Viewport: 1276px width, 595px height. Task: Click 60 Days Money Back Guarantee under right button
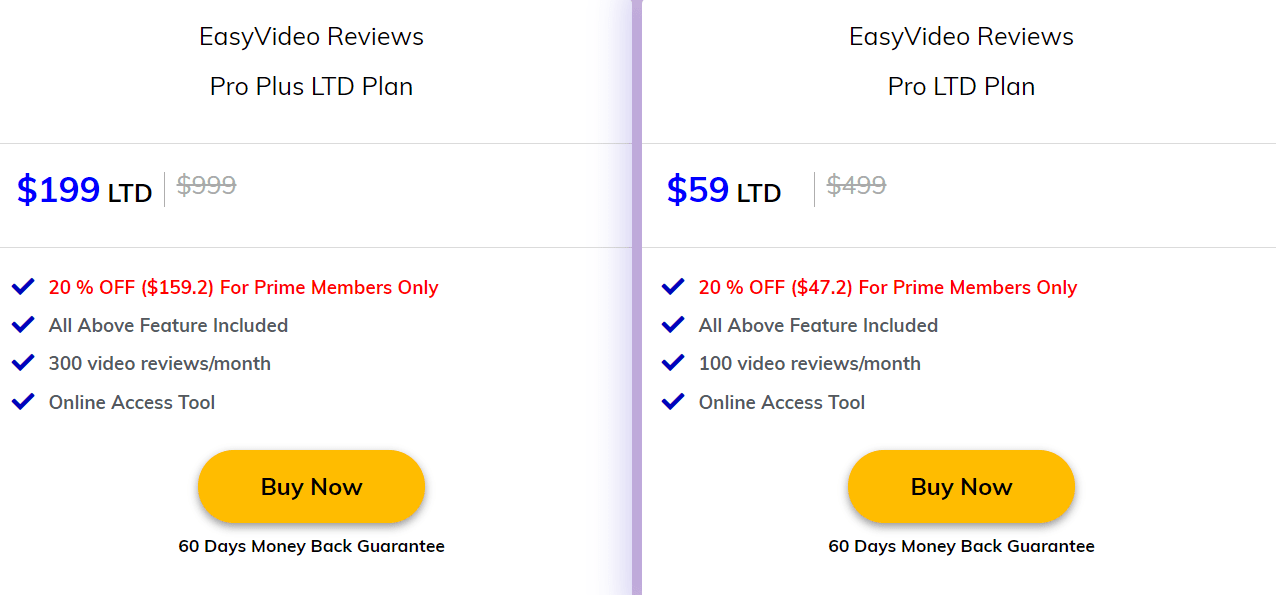pos(961,546)
